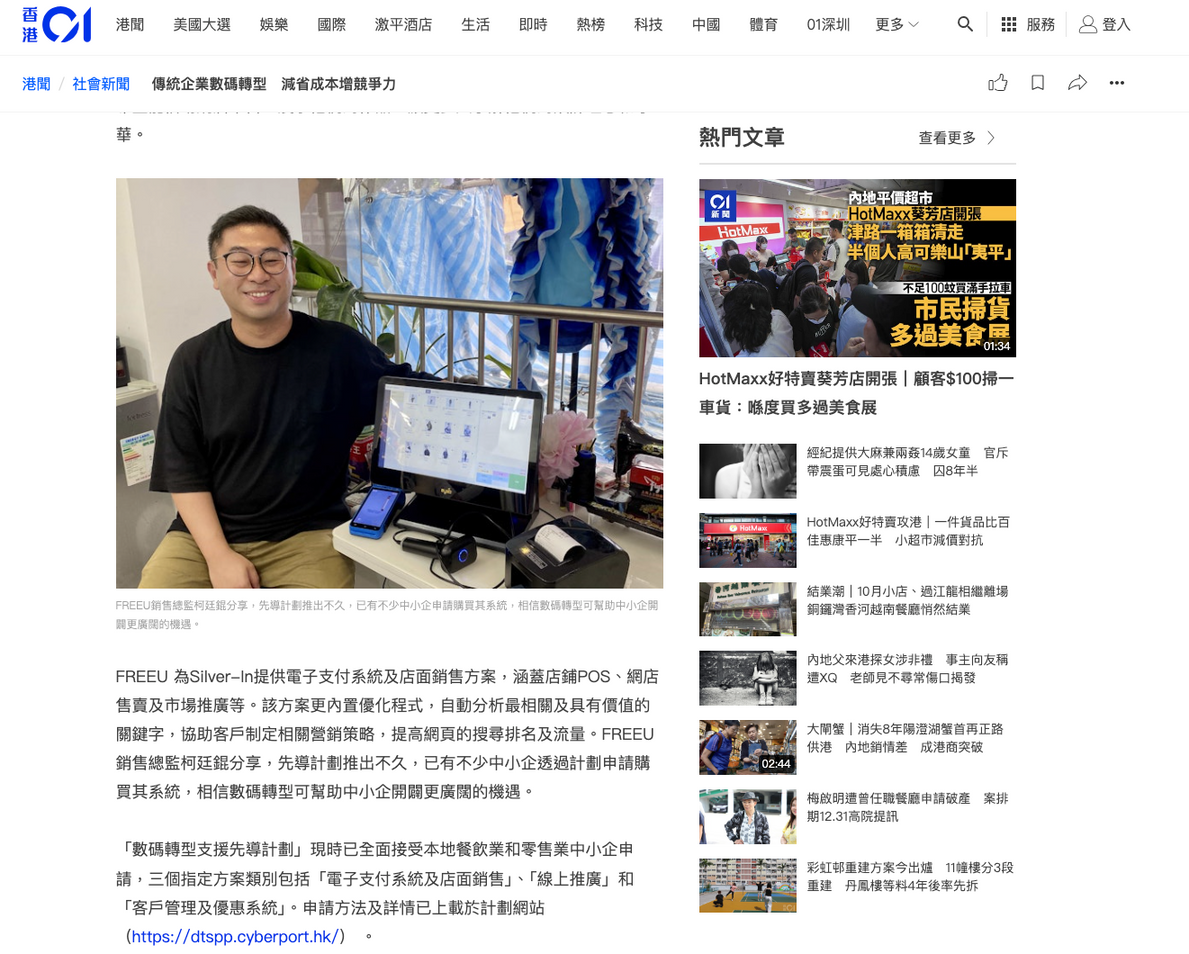Click the 港聞 breadcrumb link
This screenshot has width=1189, height=954.
36,84
